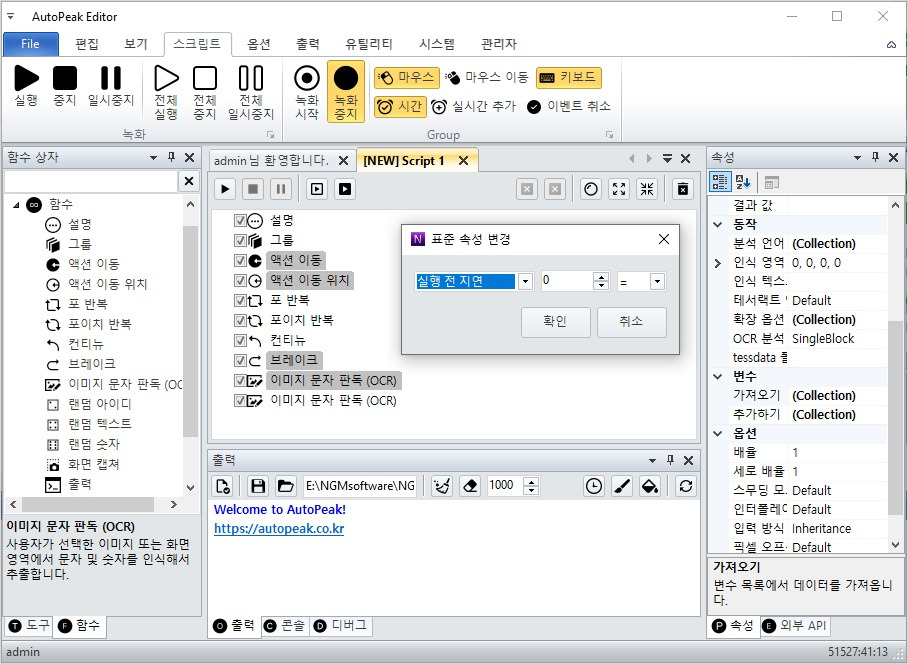The width and height of the screenshot is (908, 664).
Task: Expand the 인식 영역 property
Action: pyautogui.click(x=718, y=263)
